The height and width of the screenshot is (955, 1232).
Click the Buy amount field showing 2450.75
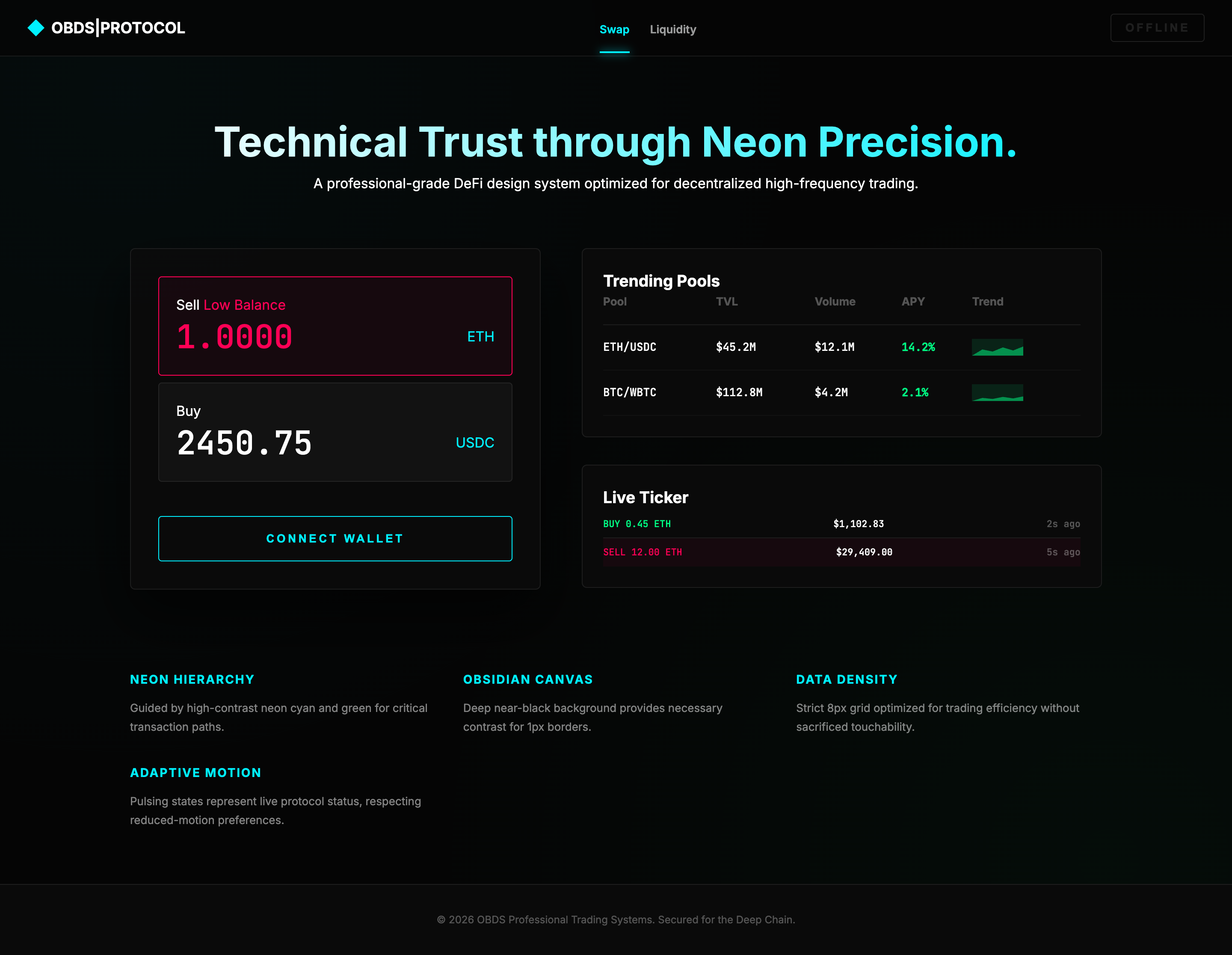(x=244, y=443)
